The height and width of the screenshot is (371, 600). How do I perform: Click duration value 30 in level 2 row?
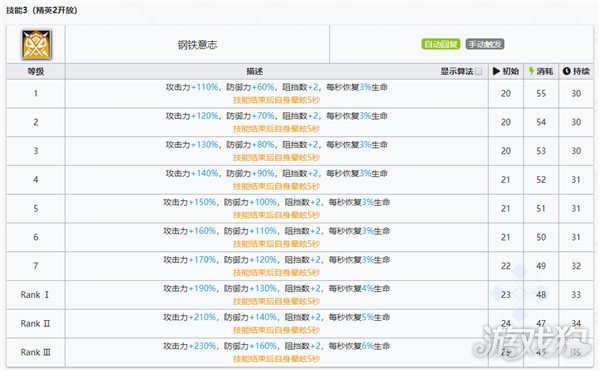pos(576,122)
